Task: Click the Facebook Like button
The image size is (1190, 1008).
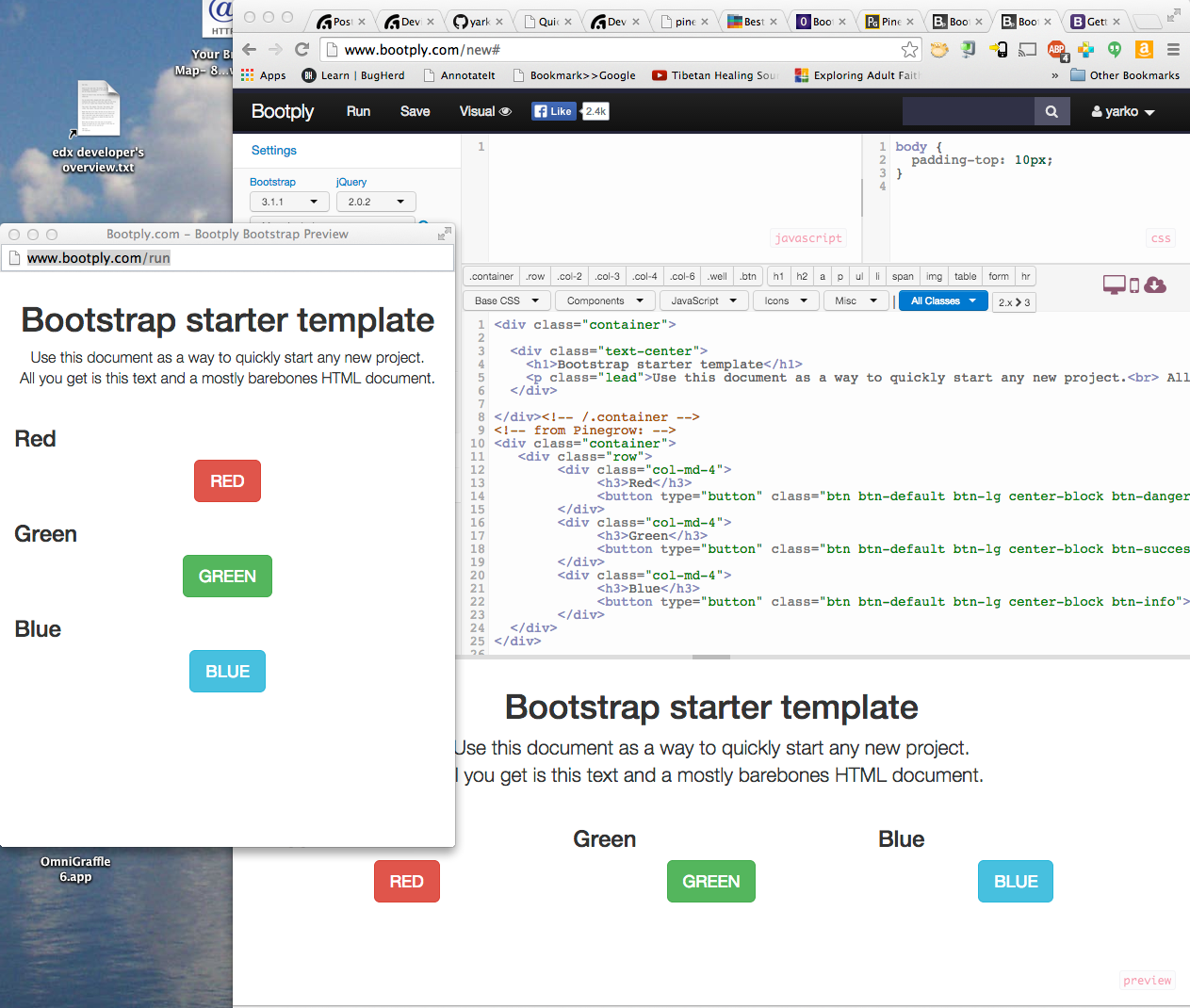Action: tap(553, 111)
